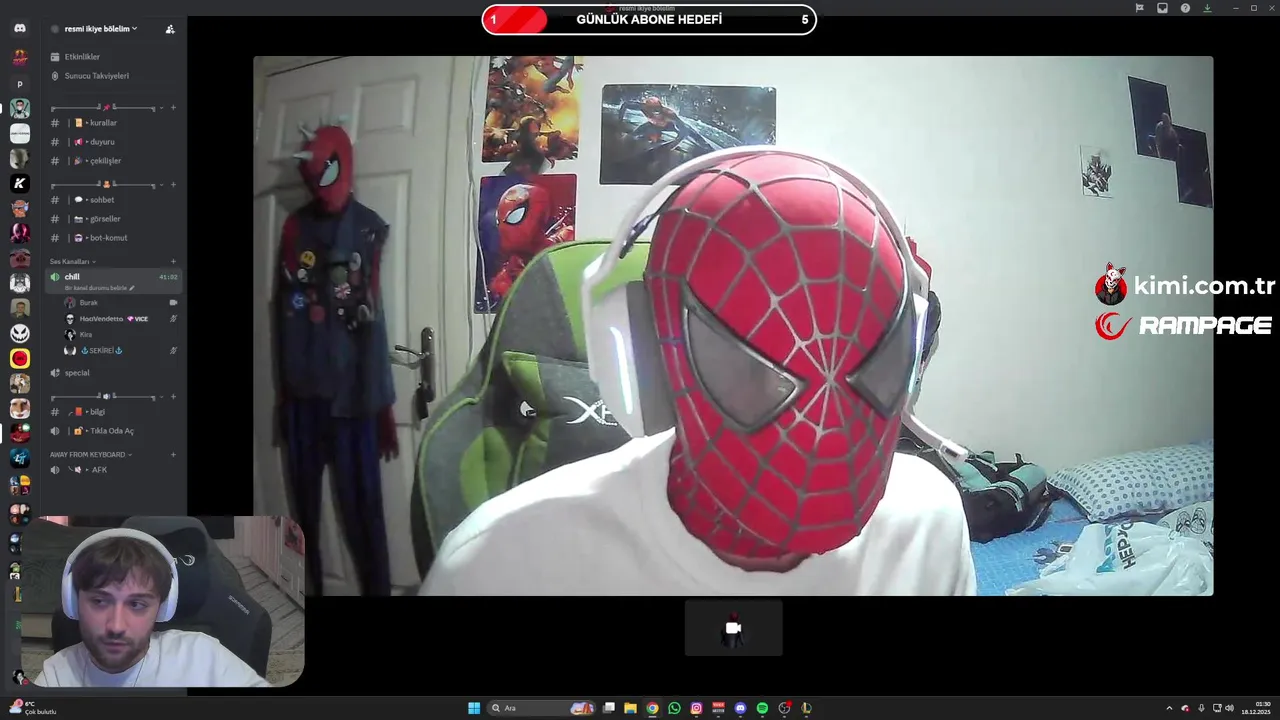1280x720 pixels.
Task: Open Discord inbox icon in title bar
Action: (1162, 8)
